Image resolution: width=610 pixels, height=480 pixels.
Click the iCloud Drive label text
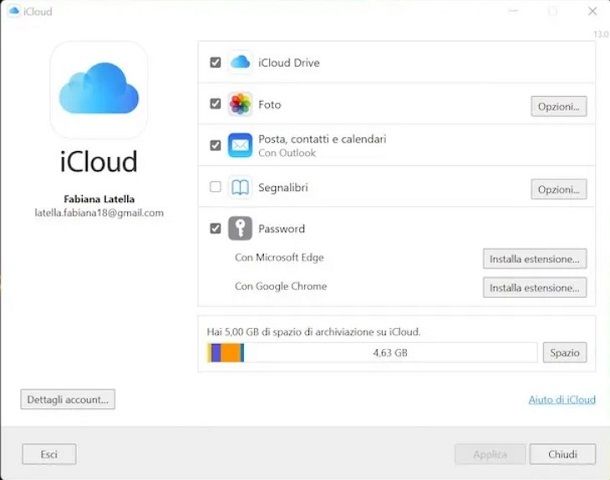[289, 63]
